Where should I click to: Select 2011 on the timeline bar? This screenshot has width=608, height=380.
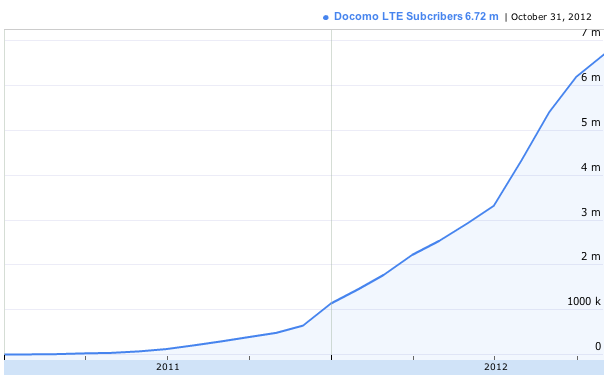[x=168, y=367]
